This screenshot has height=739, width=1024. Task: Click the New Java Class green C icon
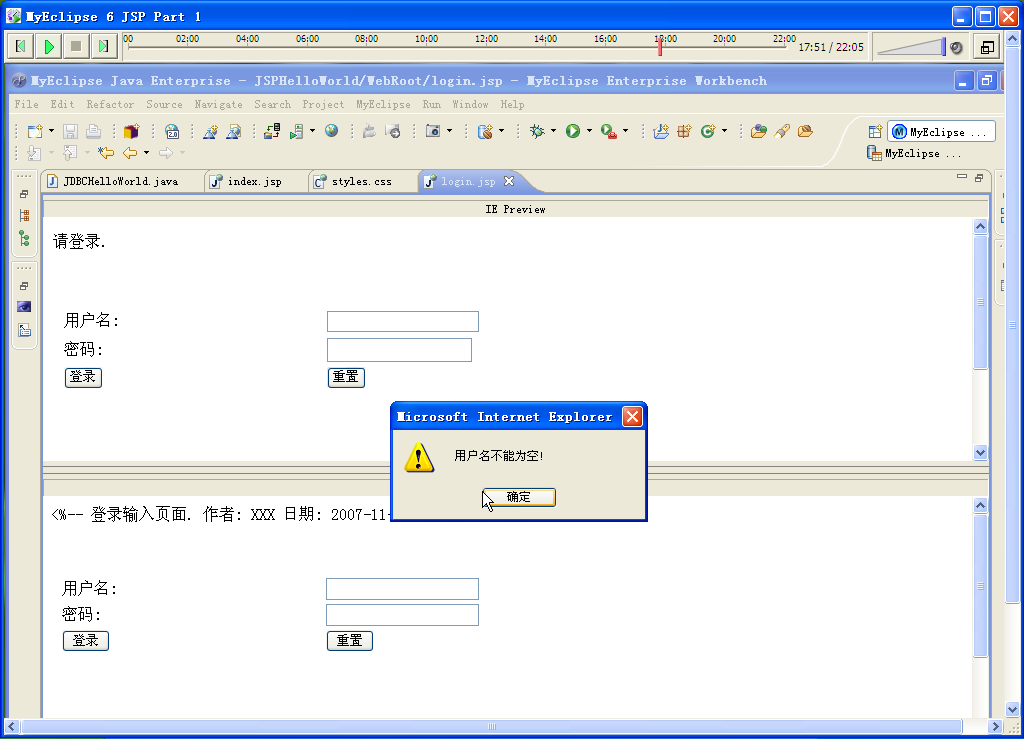[x=708, y=131]
